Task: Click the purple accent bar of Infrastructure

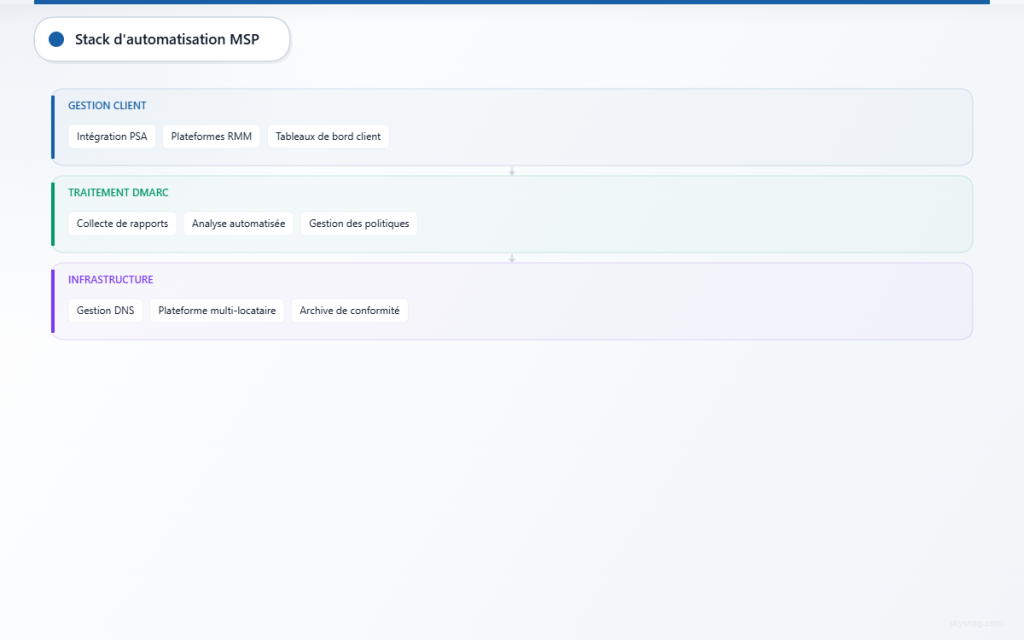Action: click(53, 301)
